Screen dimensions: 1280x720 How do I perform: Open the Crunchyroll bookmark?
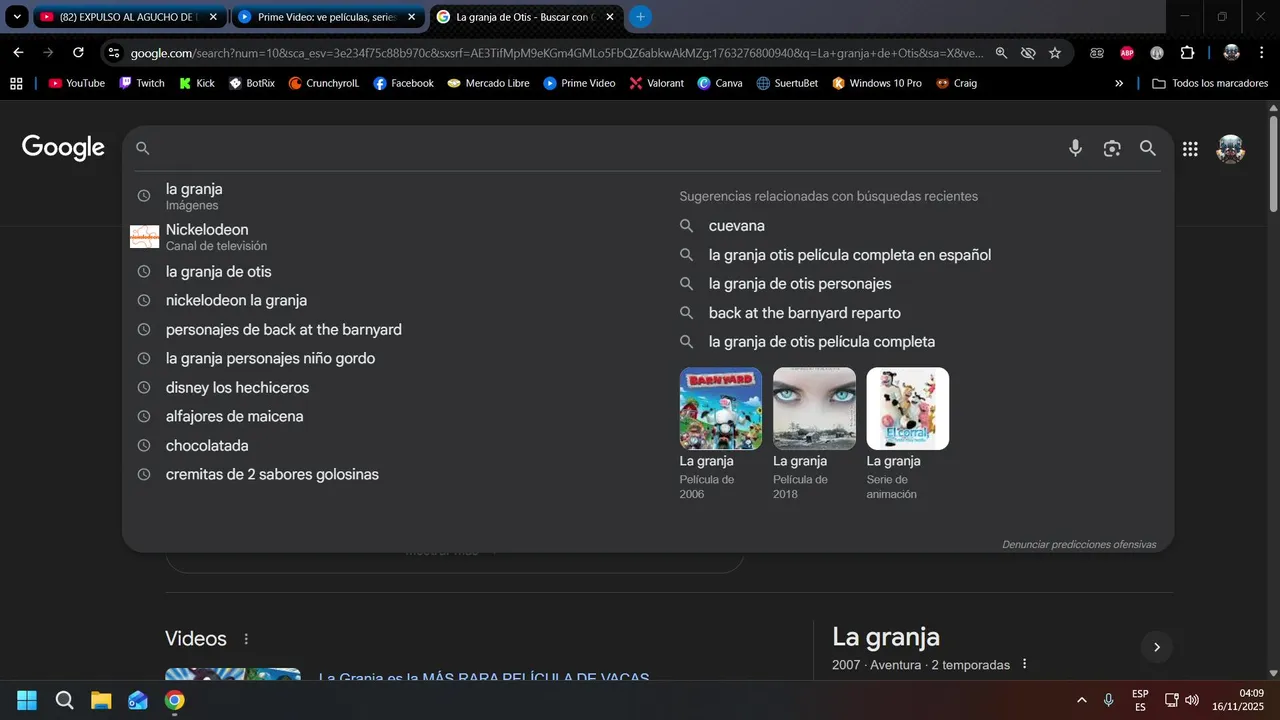[x=323, y=83]
